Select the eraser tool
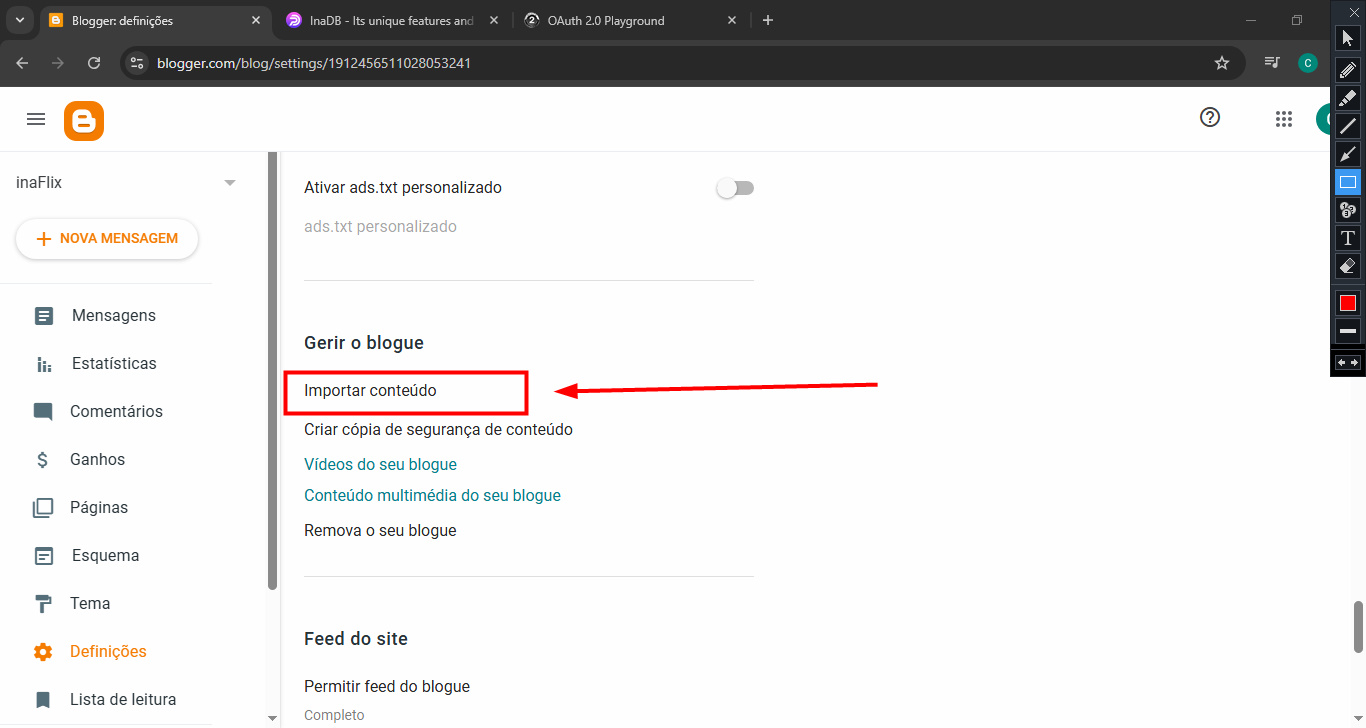The width and height of the screenshot is (1366, 728). pyautogui.click(x=1347, y=265)
